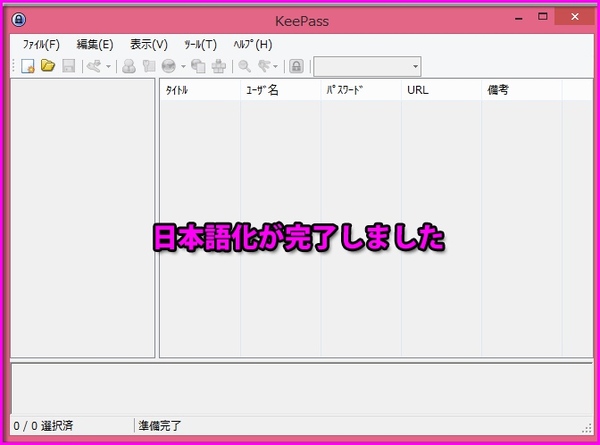Expand the Open URL dropdown arrow
This screenshot has height=445, width=600.
(x=183, y=67)
